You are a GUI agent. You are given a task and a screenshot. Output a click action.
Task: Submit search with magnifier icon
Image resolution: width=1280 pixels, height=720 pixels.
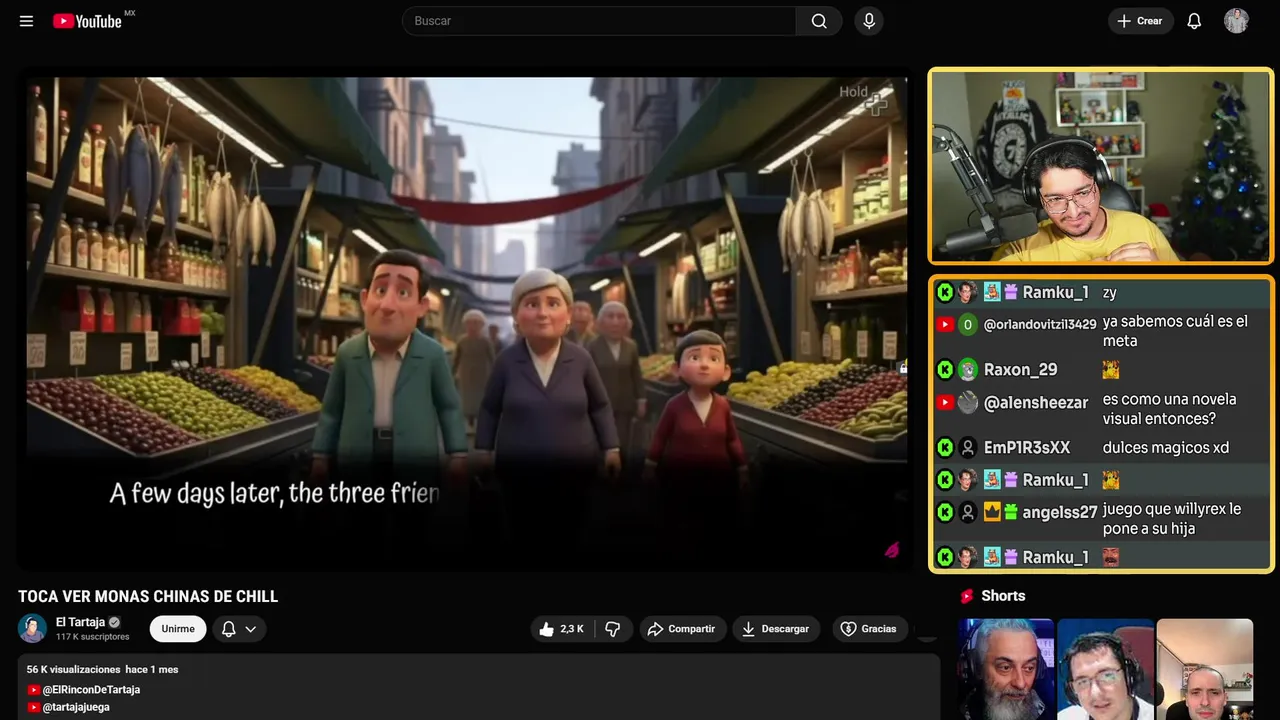point(819,21)
